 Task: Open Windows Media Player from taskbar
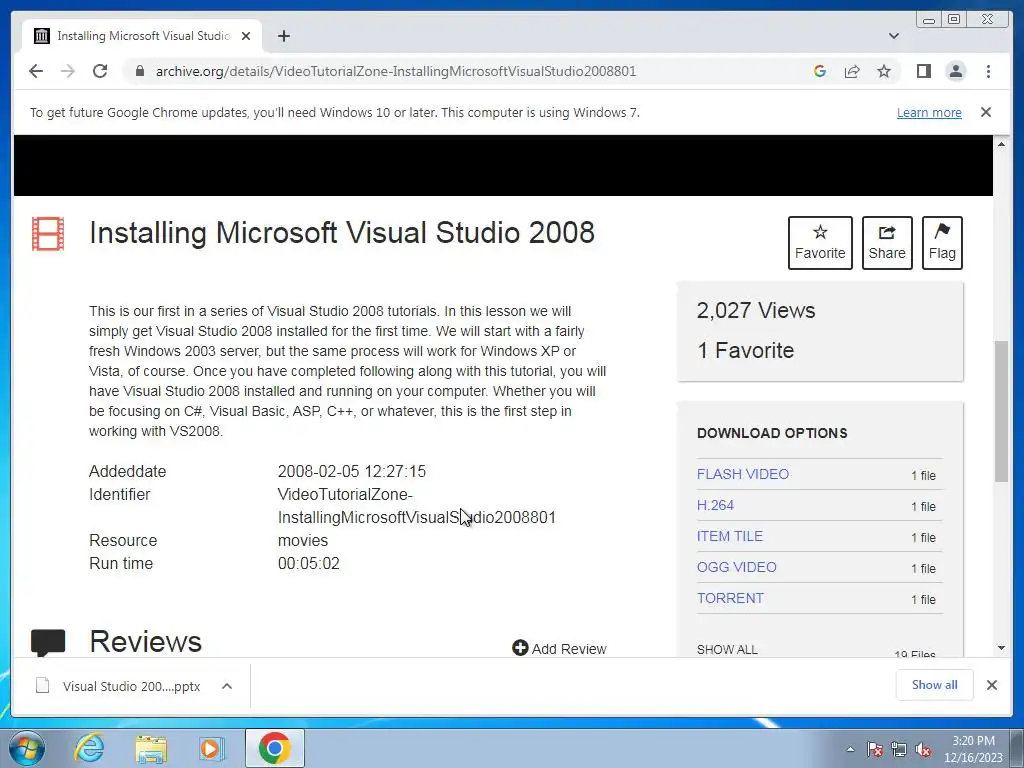point(211,748)
